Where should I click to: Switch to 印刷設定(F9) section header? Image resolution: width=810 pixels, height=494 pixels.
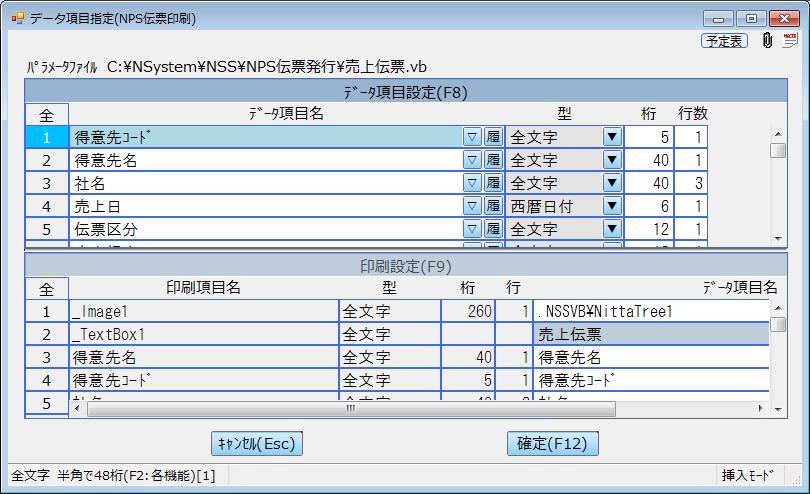coord(405,266)
